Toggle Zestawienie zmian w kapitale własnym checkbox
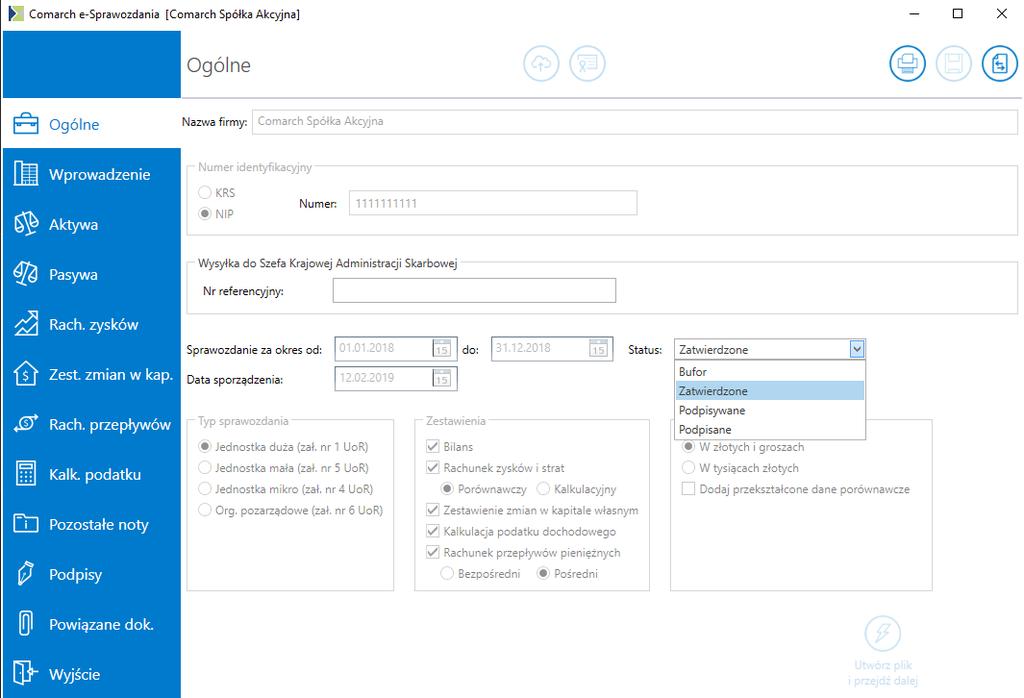This screenshot has width=1024, height=698. point(432,510)
